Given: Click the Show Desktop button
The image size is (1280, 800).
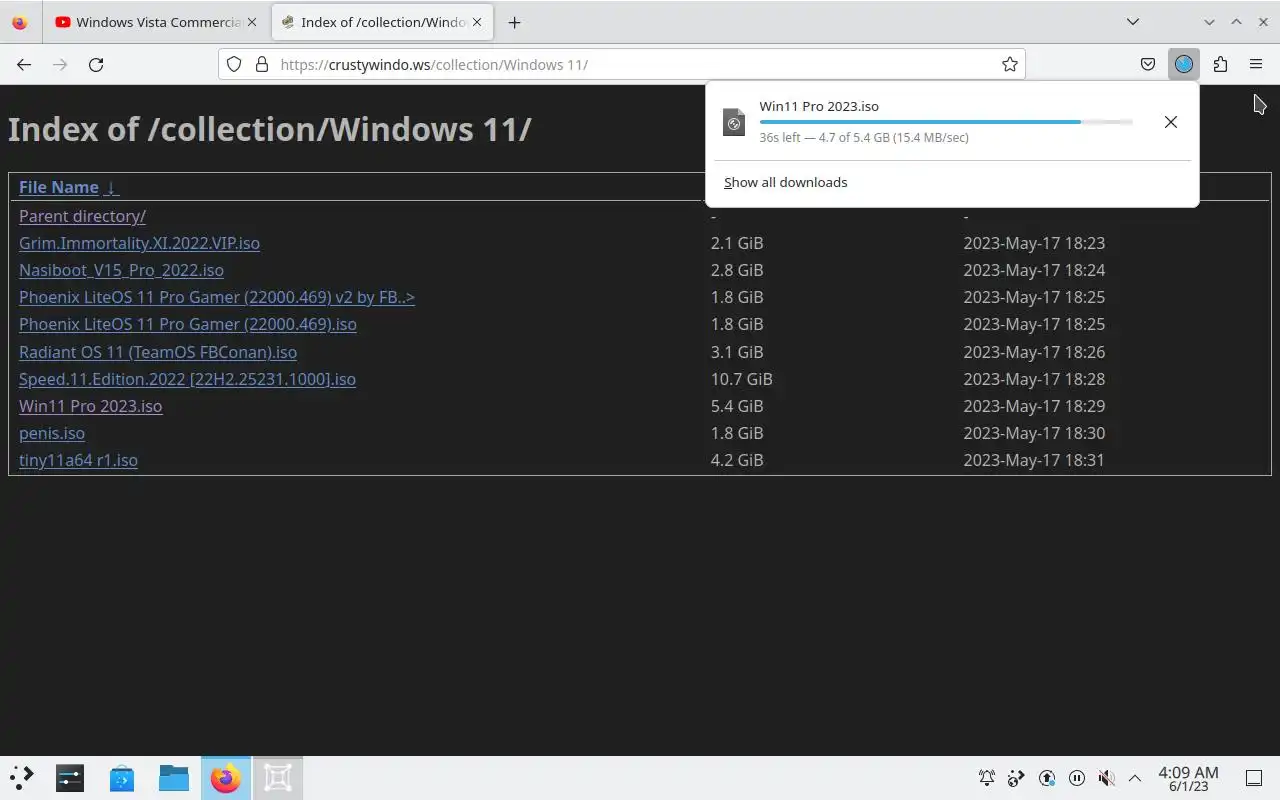Looking at the screenshot, I should [x=1254, y=778].
